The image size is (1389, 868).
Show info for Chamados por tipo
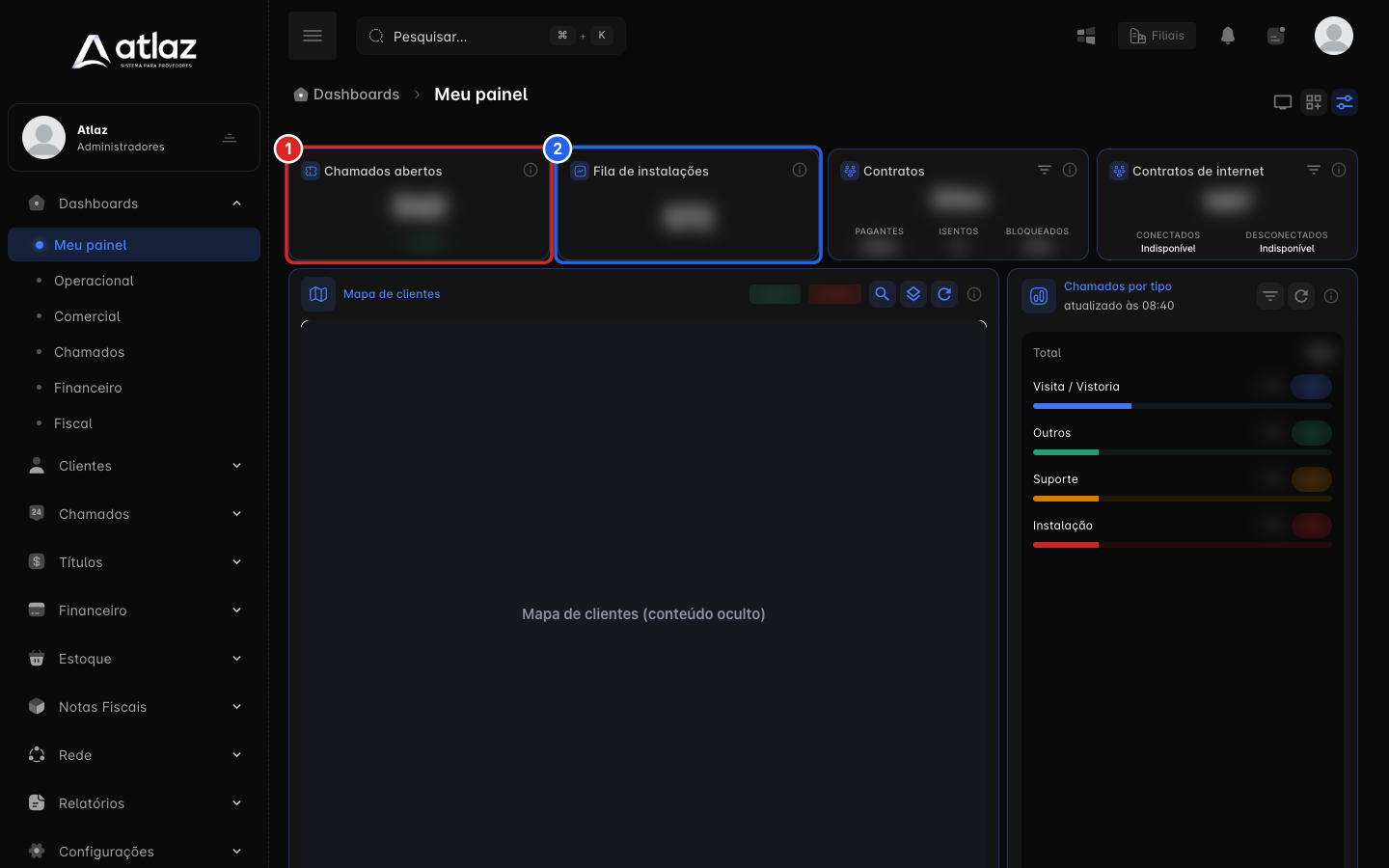click(x=1331, y=296)
